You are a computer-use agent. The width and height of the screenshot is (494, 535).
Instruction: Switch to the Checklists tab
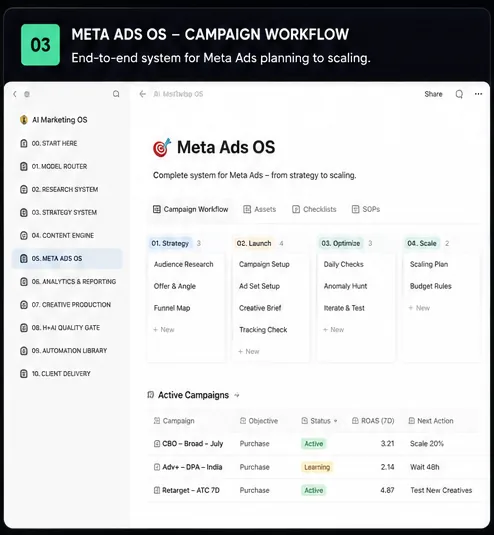[x=314, y=209]
